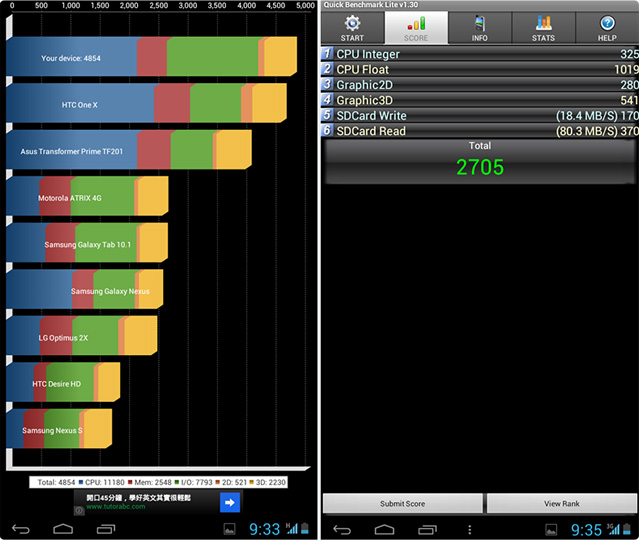Select the SDCard Read result row
640x540 pixels.
(480, 131)
